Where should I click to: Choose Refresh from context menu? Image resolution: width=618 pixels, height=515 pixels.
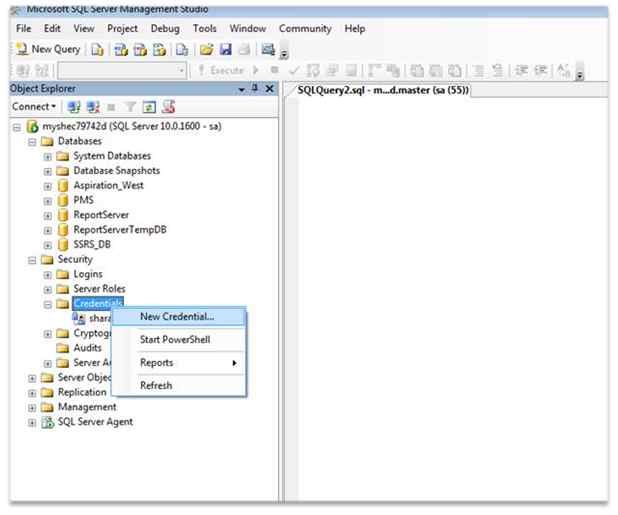coord(179,386)
